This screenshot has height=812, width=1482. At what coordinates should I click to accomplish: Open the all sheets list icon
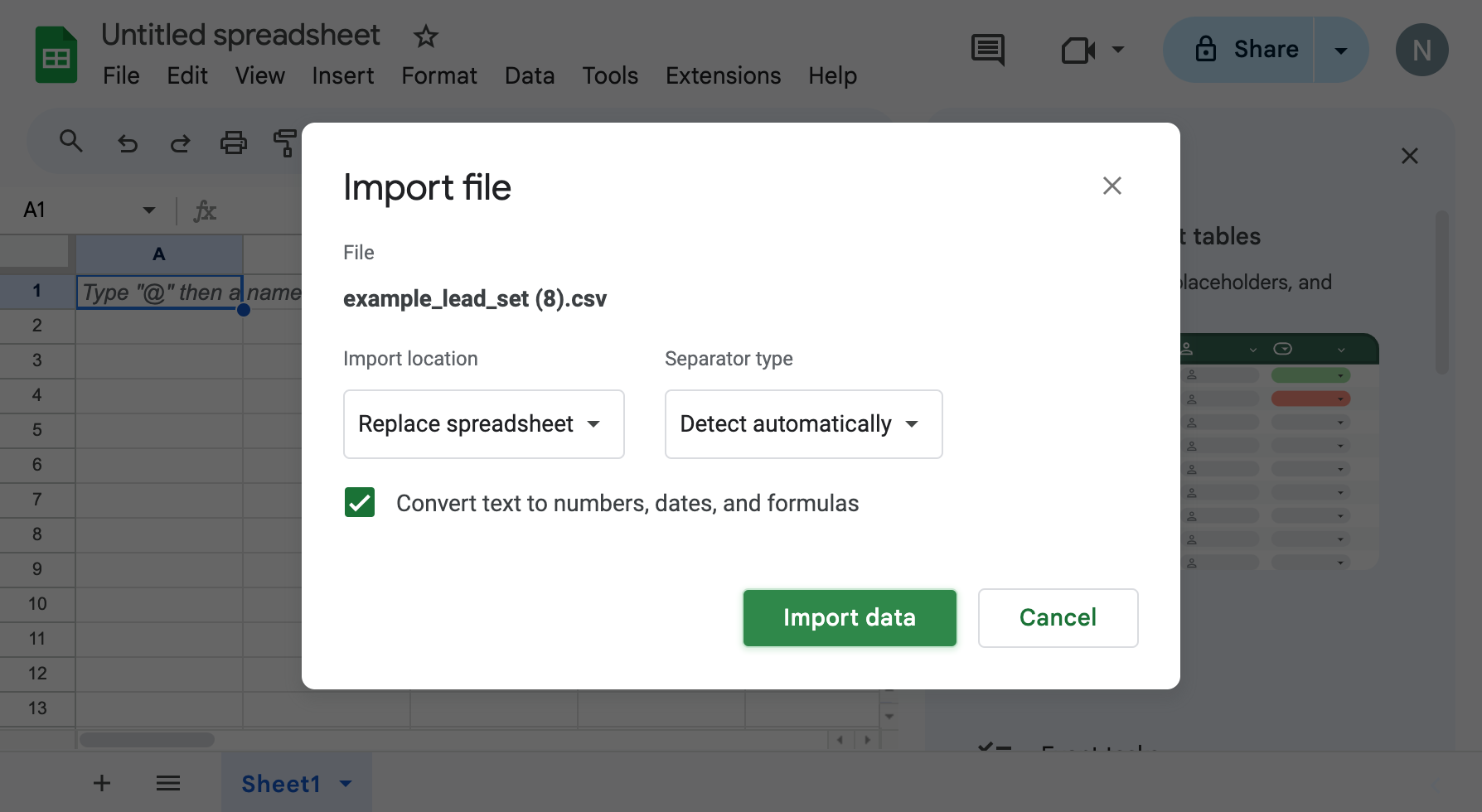pos(168,783)
